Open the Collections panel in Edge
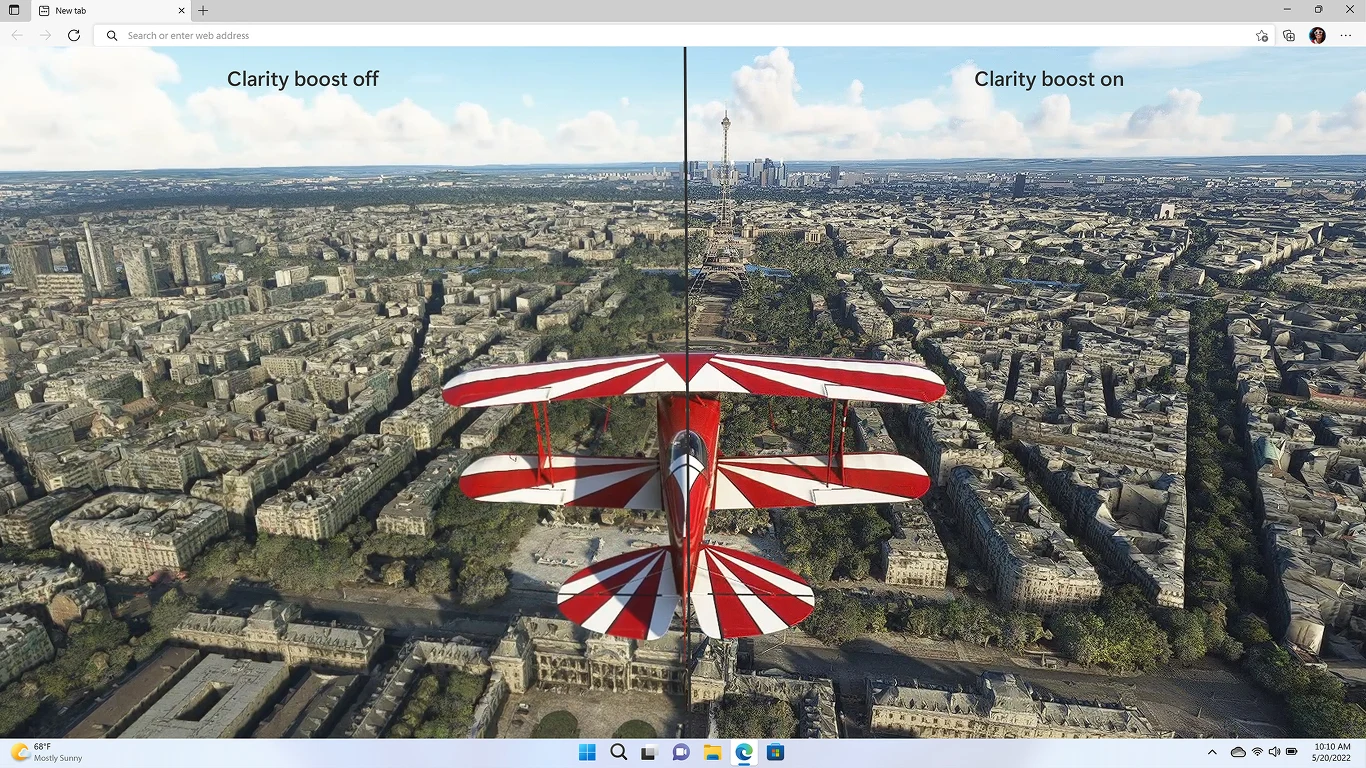Viewport: 1366px width, 768px height. (x=1289, y=35)
